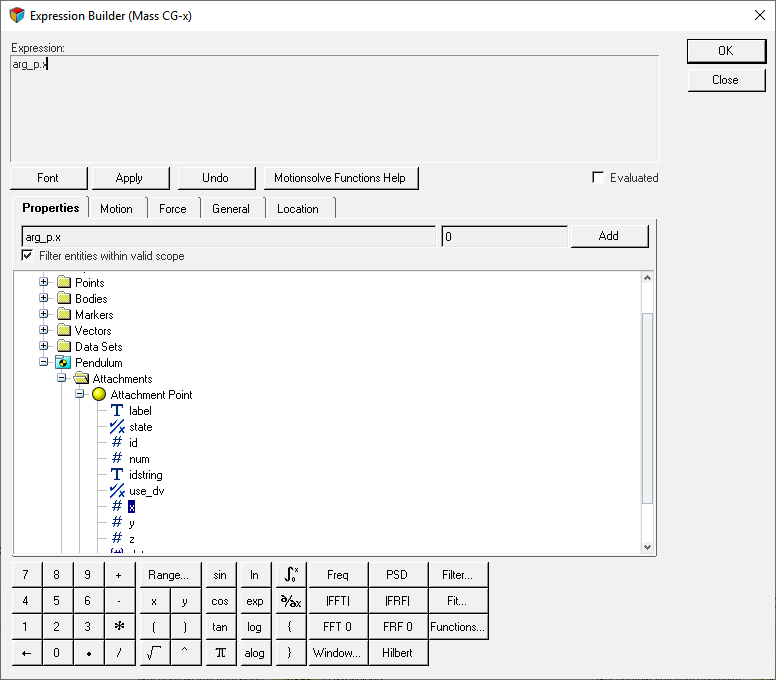Click the yellow Attachment Point icon
The height and width of the screenshot is (680, 776).
[99, 395]
